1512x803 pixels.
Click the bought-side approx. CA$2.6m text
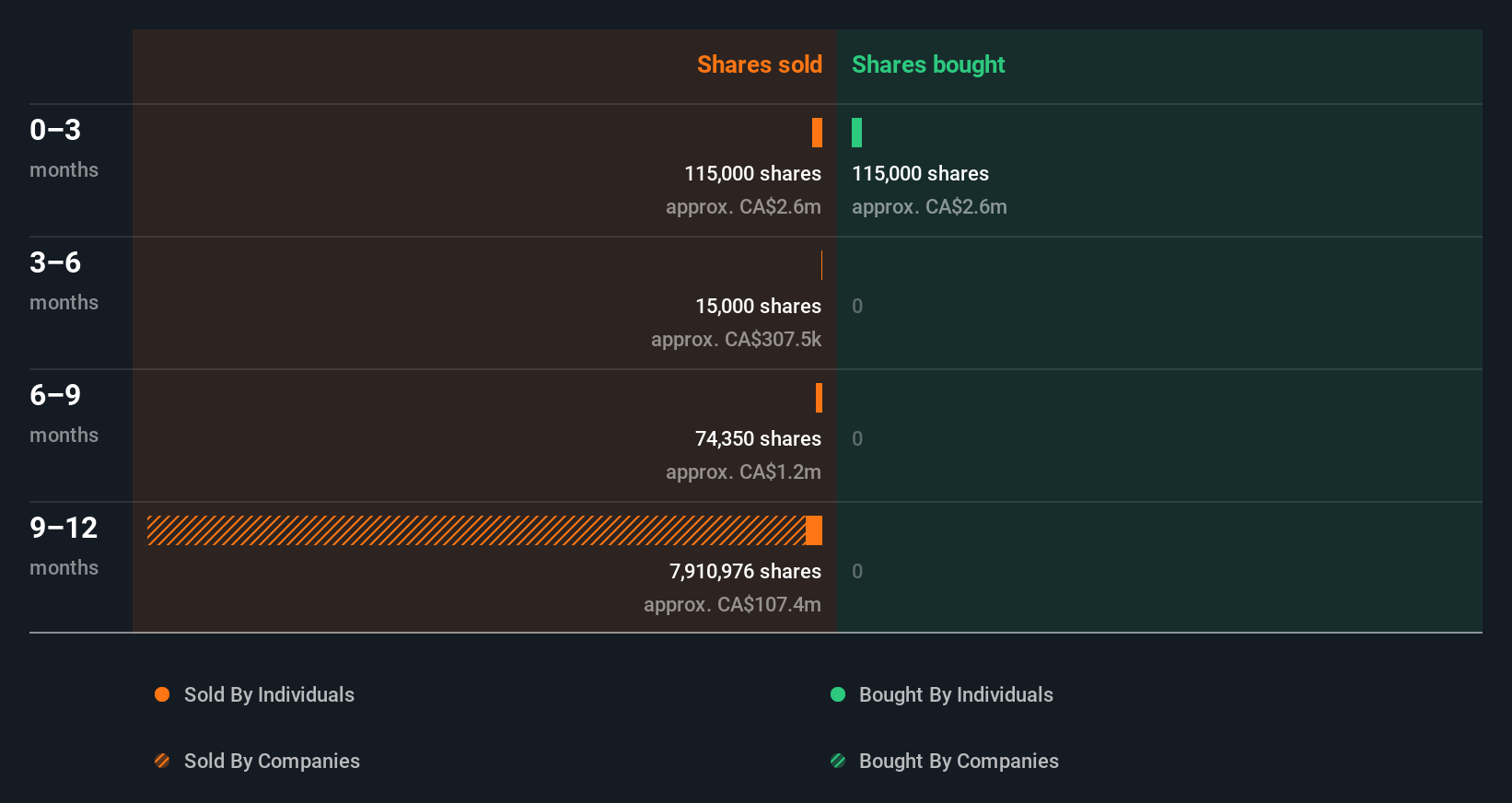pyautogui.click(x=929, y=206)
